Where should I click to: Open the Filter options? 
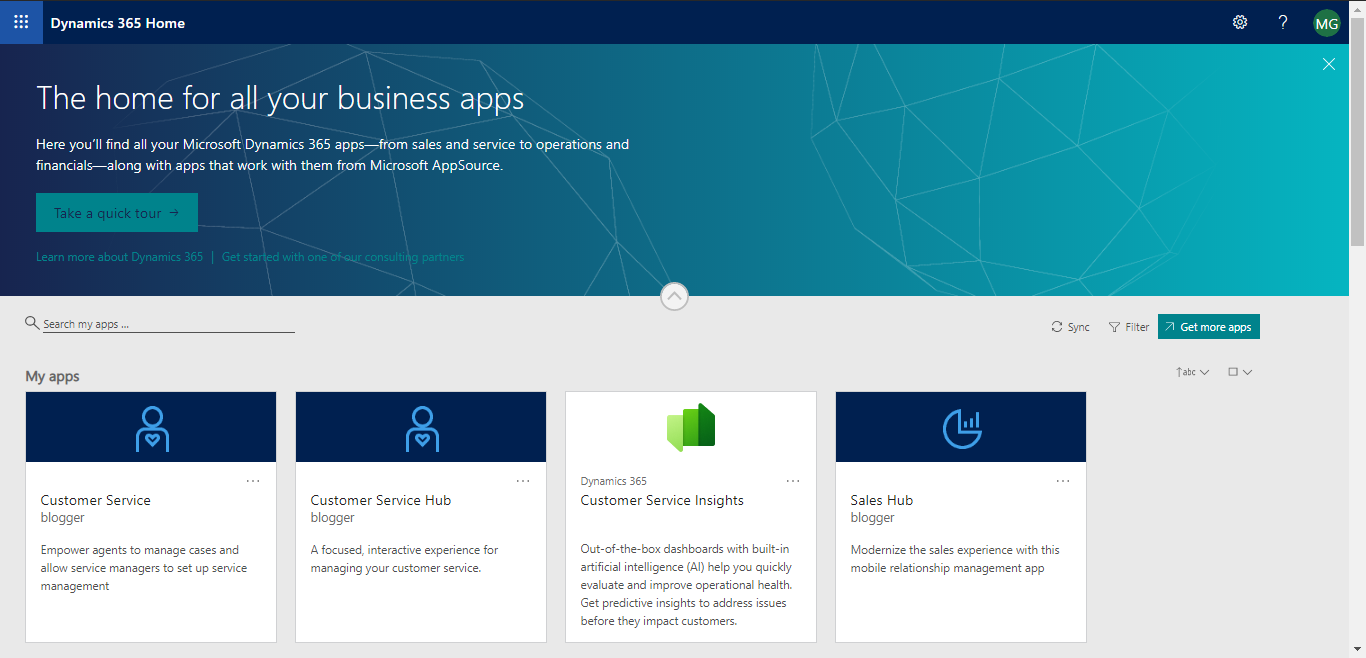click(1129, 327)
